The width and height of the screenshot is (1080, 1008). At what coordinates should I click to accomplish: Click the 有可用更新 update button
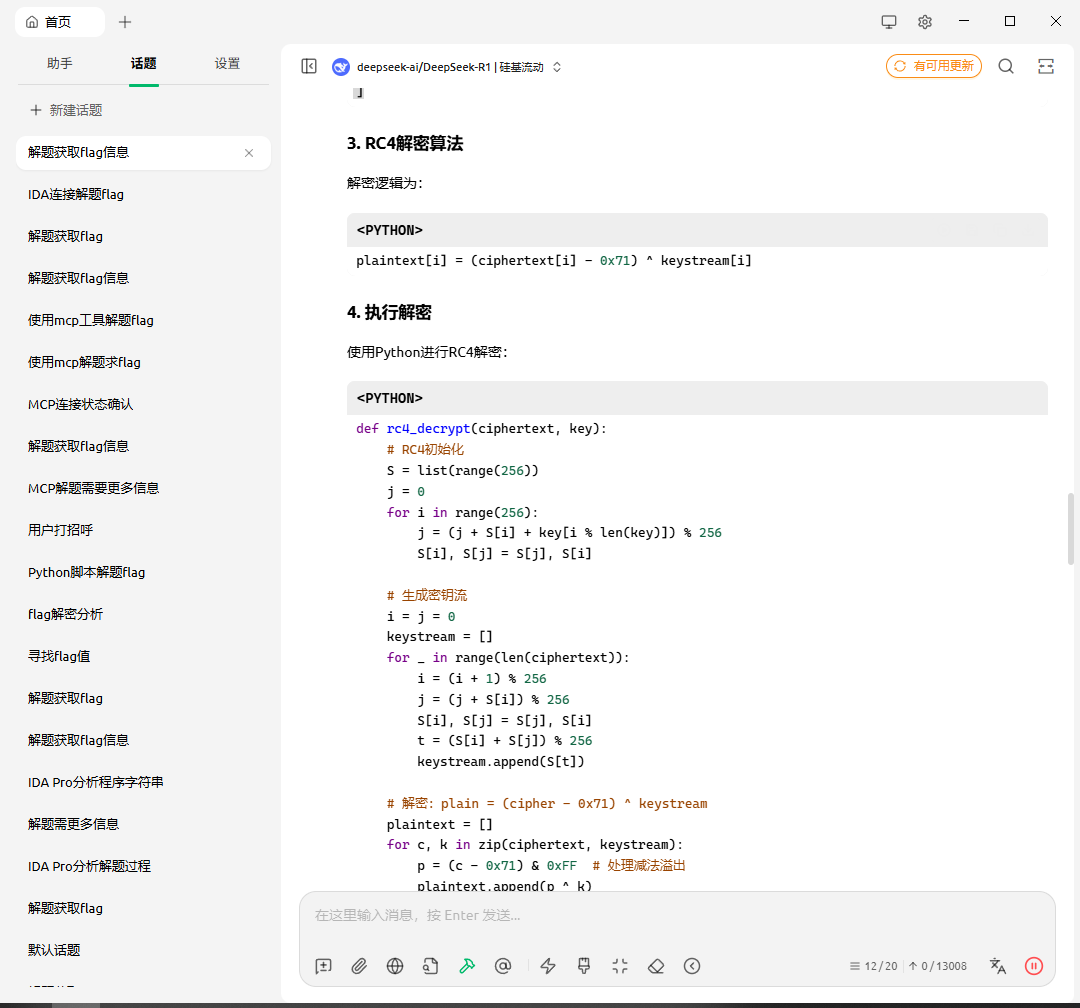[933, 66]
